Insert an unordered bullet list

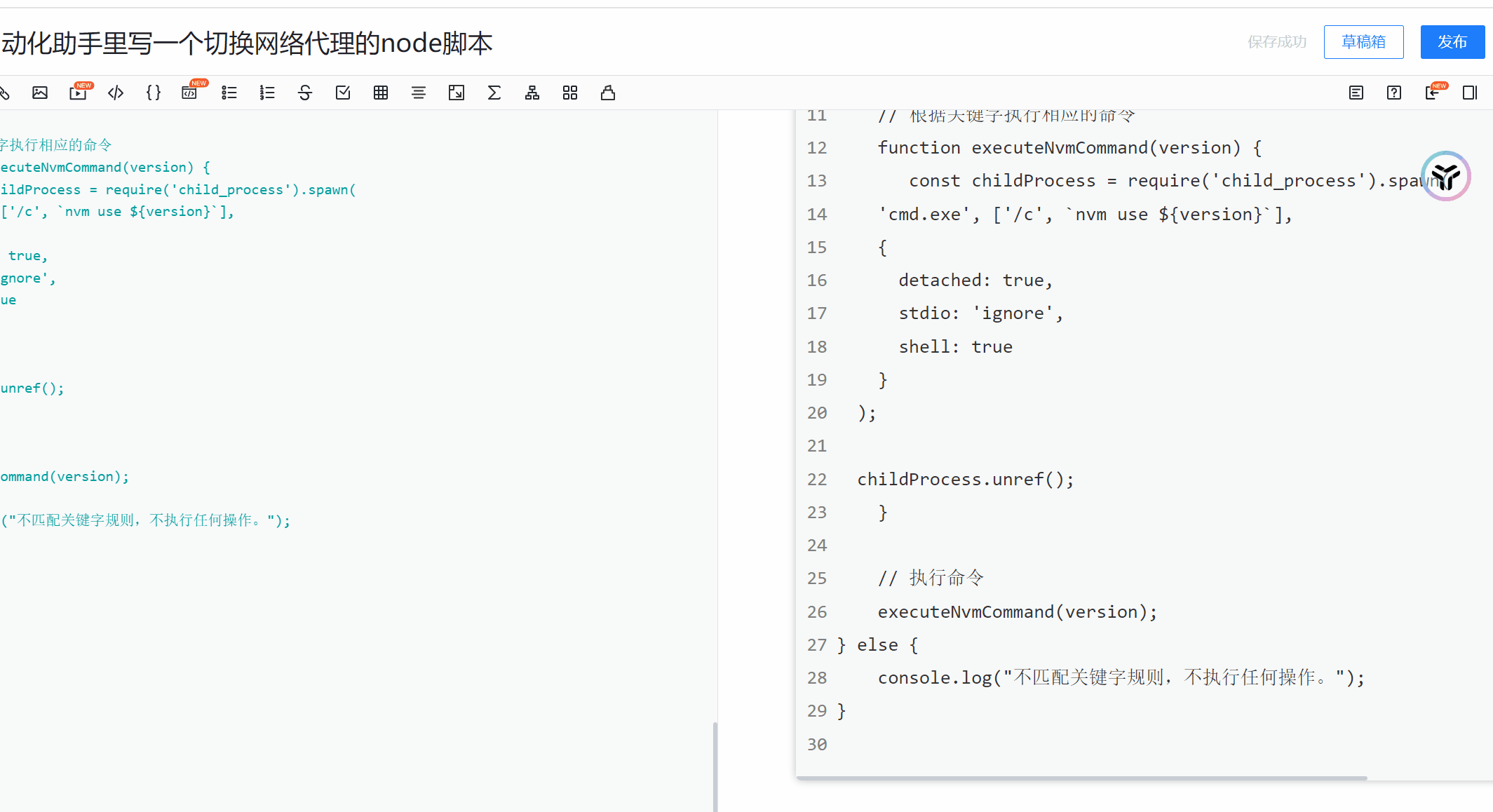[x=229, y=93]
